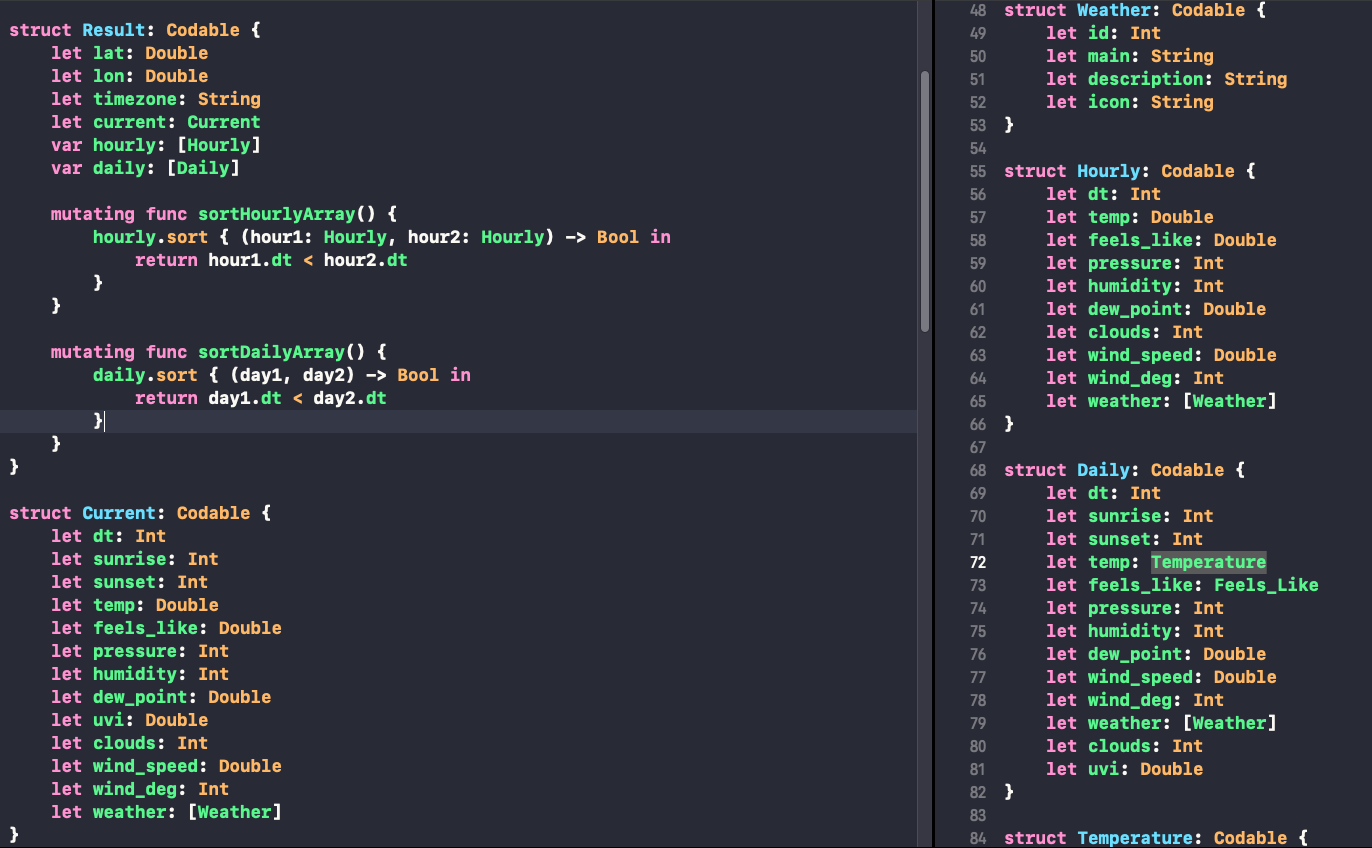Click the left editor's vertical scrollbar thumb

tap(925, 201)
